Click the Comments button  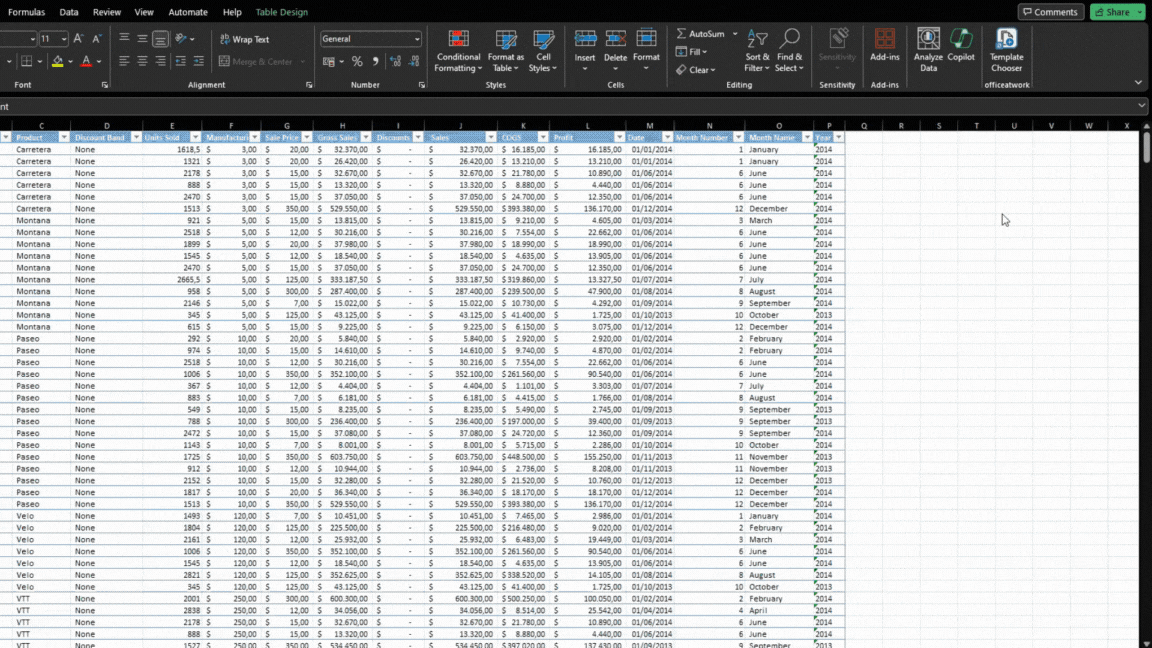(x=1051, y=12)
